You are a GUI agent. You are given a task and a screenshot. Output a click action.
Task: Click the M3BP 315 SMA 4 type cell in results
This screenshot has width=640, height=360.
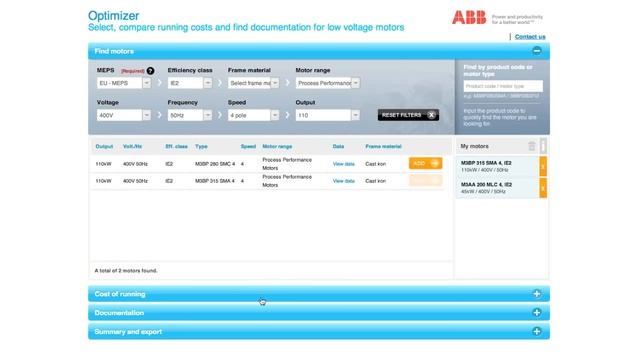click(215, 181)
